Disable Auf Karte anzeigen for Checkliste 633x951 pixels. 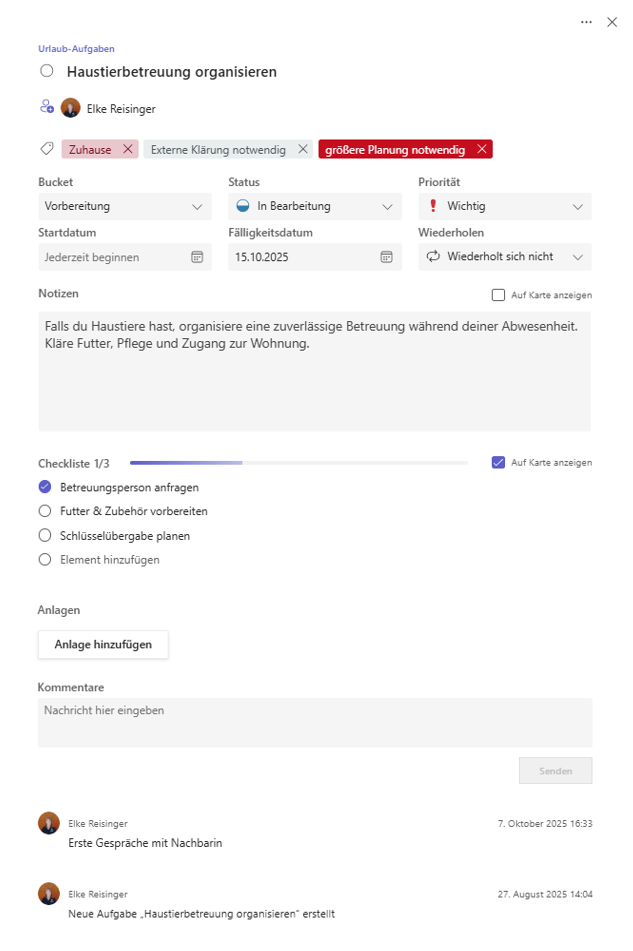tap(498, 463)
